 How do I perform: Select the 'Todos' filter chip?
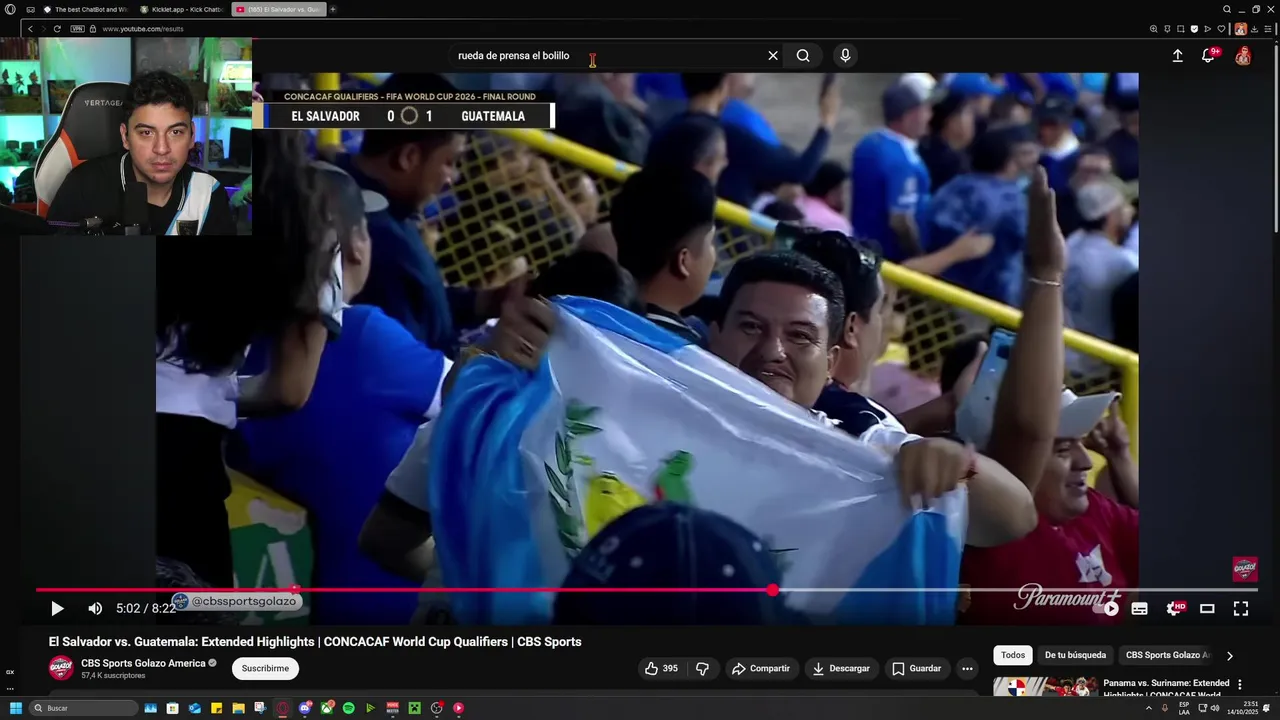click(x=1013, y=655)
